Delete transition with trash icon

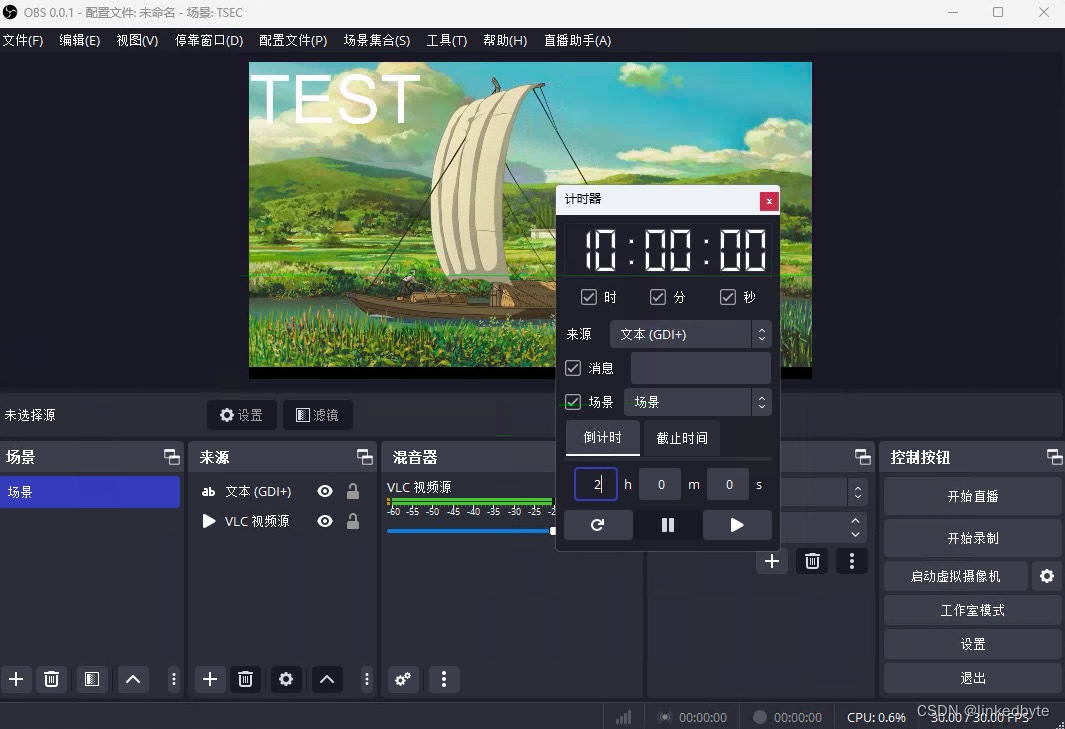click(x=812, y=561)
